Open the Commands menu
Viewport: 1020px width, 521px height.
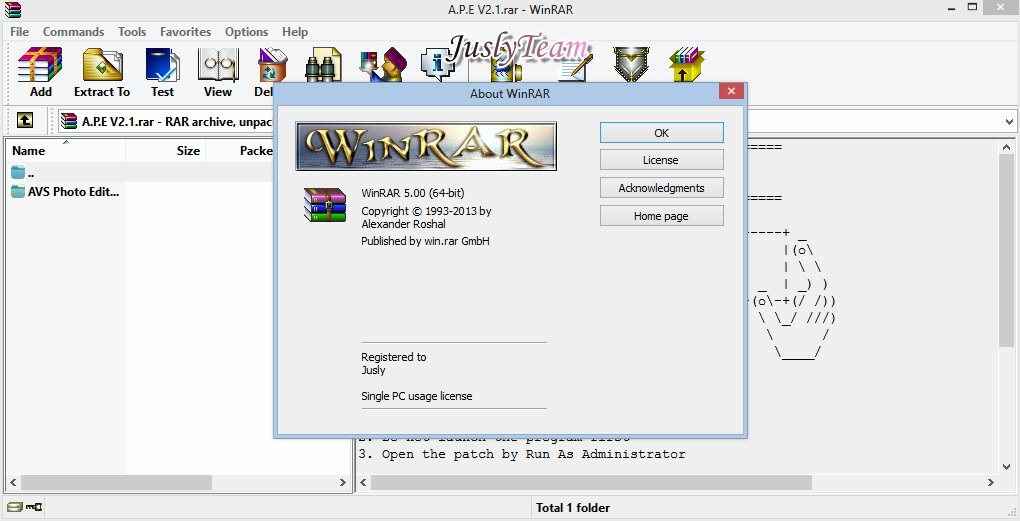74,32
